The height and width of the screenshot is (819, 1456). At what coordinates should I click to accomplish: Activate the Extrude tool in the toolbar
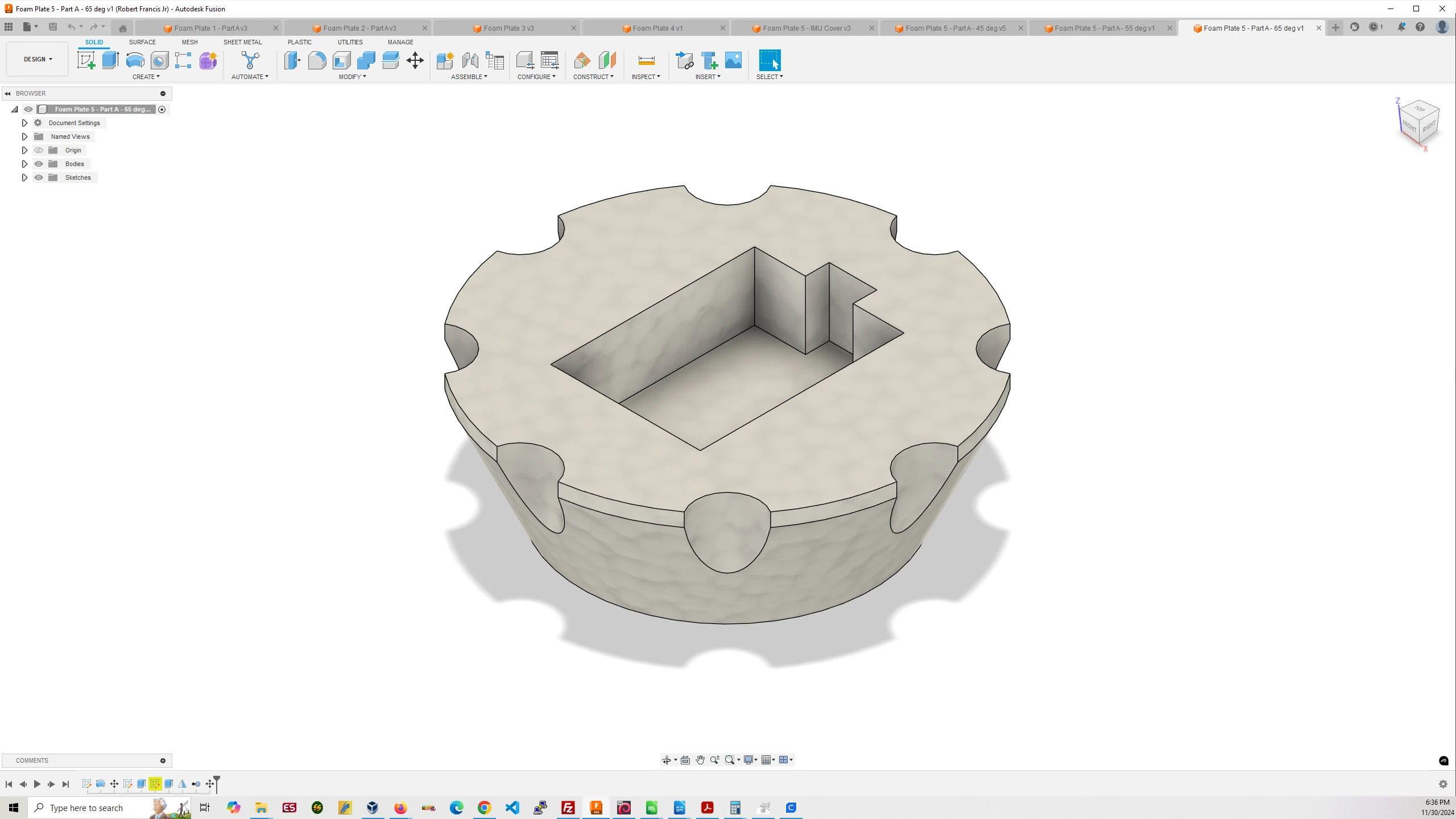pyautogui.click(x=110, y=60)
